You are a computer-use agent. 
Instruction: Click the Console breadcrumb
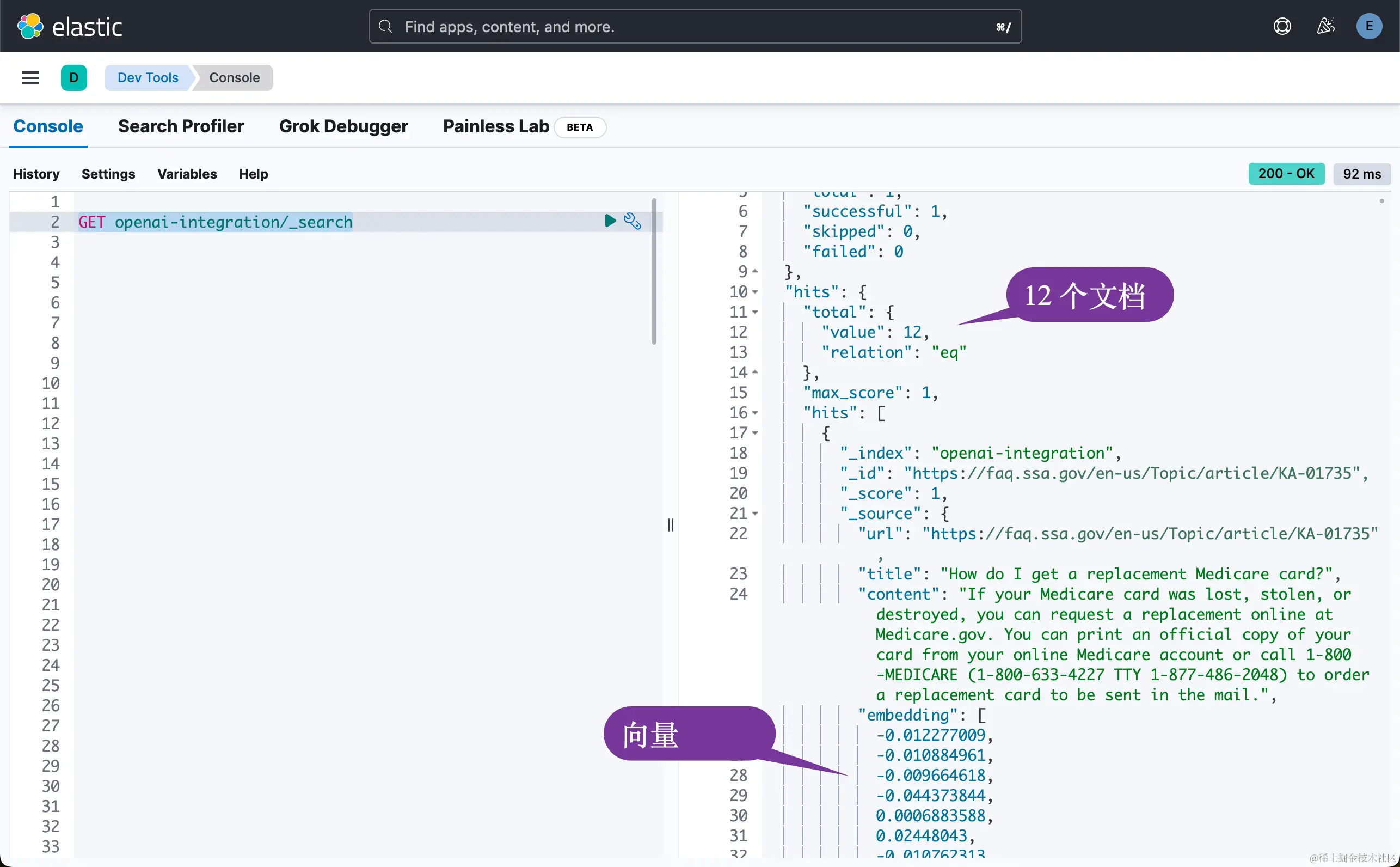click(x=235, y=78)
